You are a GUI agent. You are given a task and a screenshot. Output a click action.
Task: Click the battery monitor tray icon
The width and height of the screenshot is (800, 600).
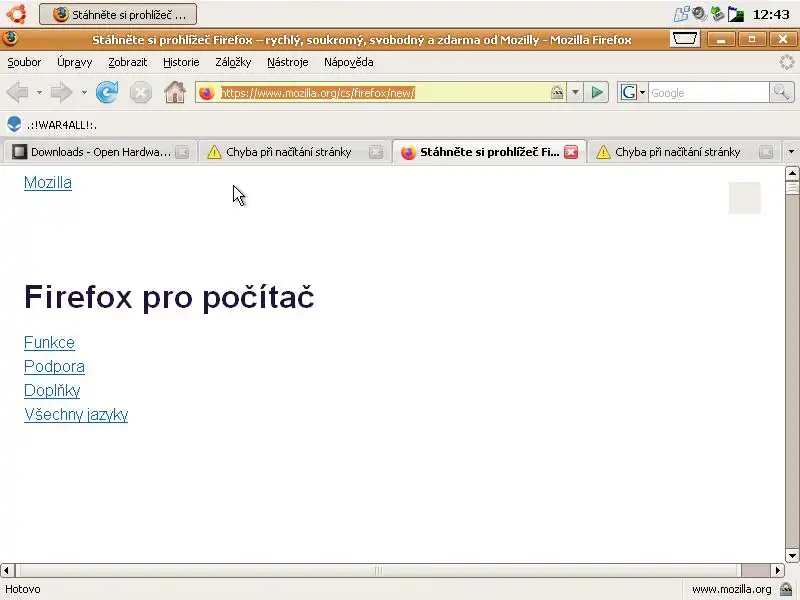click(x=735, y=14)
